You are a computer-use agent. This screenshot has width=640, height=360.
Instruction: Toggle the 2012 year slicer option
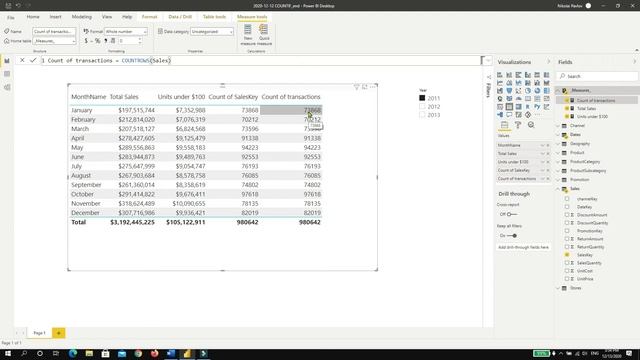coord(422,107)
